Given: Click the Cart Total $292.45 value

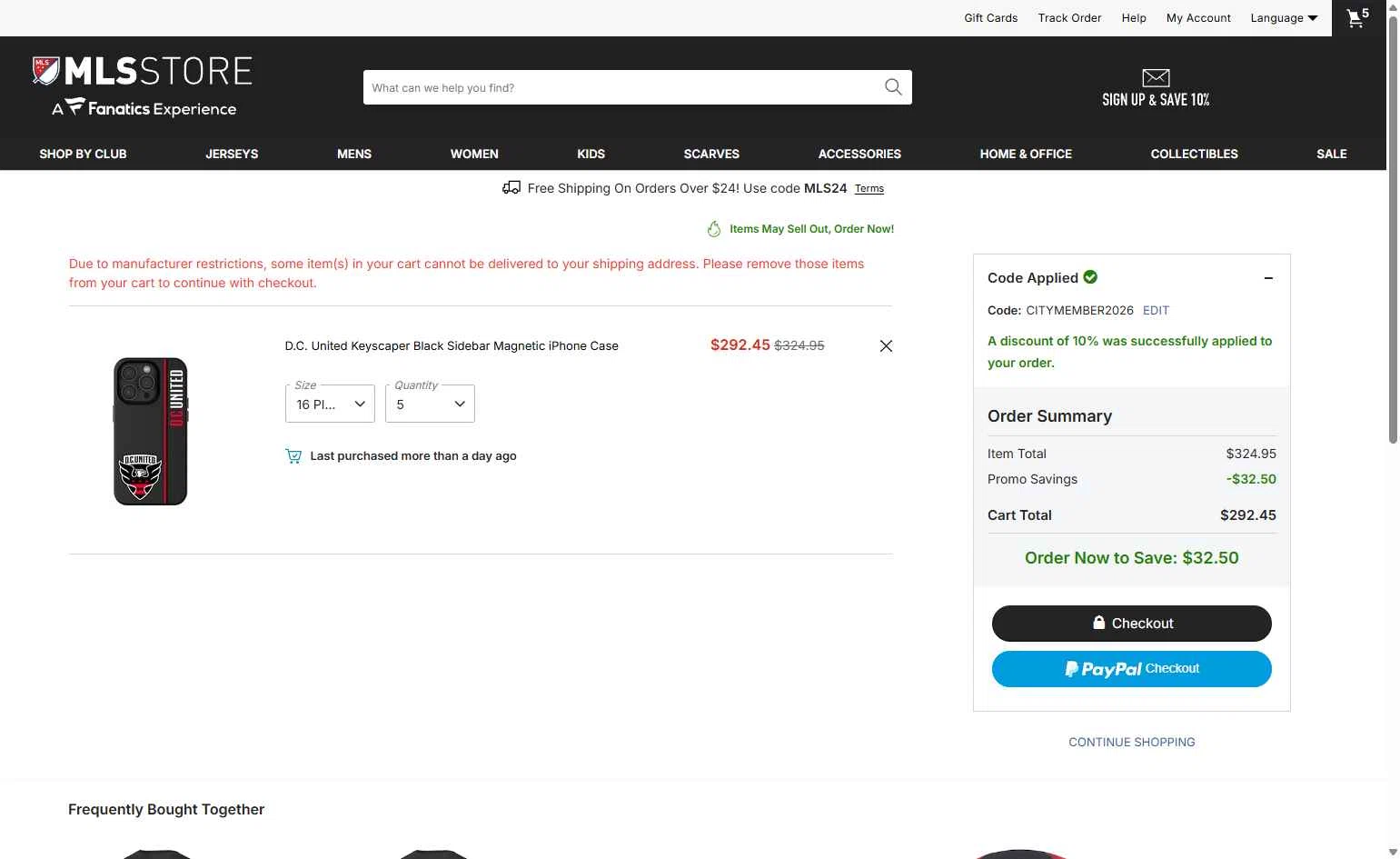Looking at the screenshot, I should click(1247, 514).
